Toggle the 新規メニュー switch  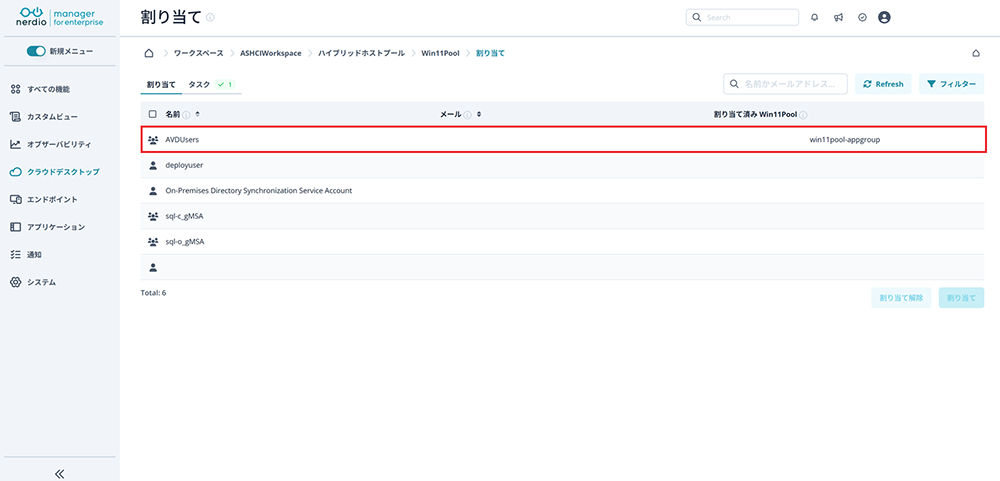click(x=36, y=51)
